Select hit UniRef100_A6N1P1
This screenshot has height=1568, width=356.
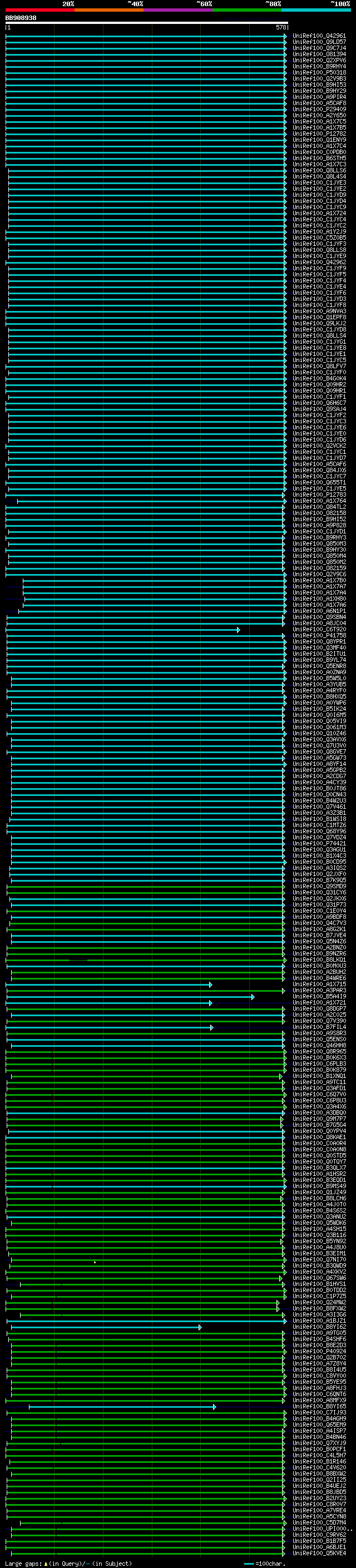click(319, 611)
